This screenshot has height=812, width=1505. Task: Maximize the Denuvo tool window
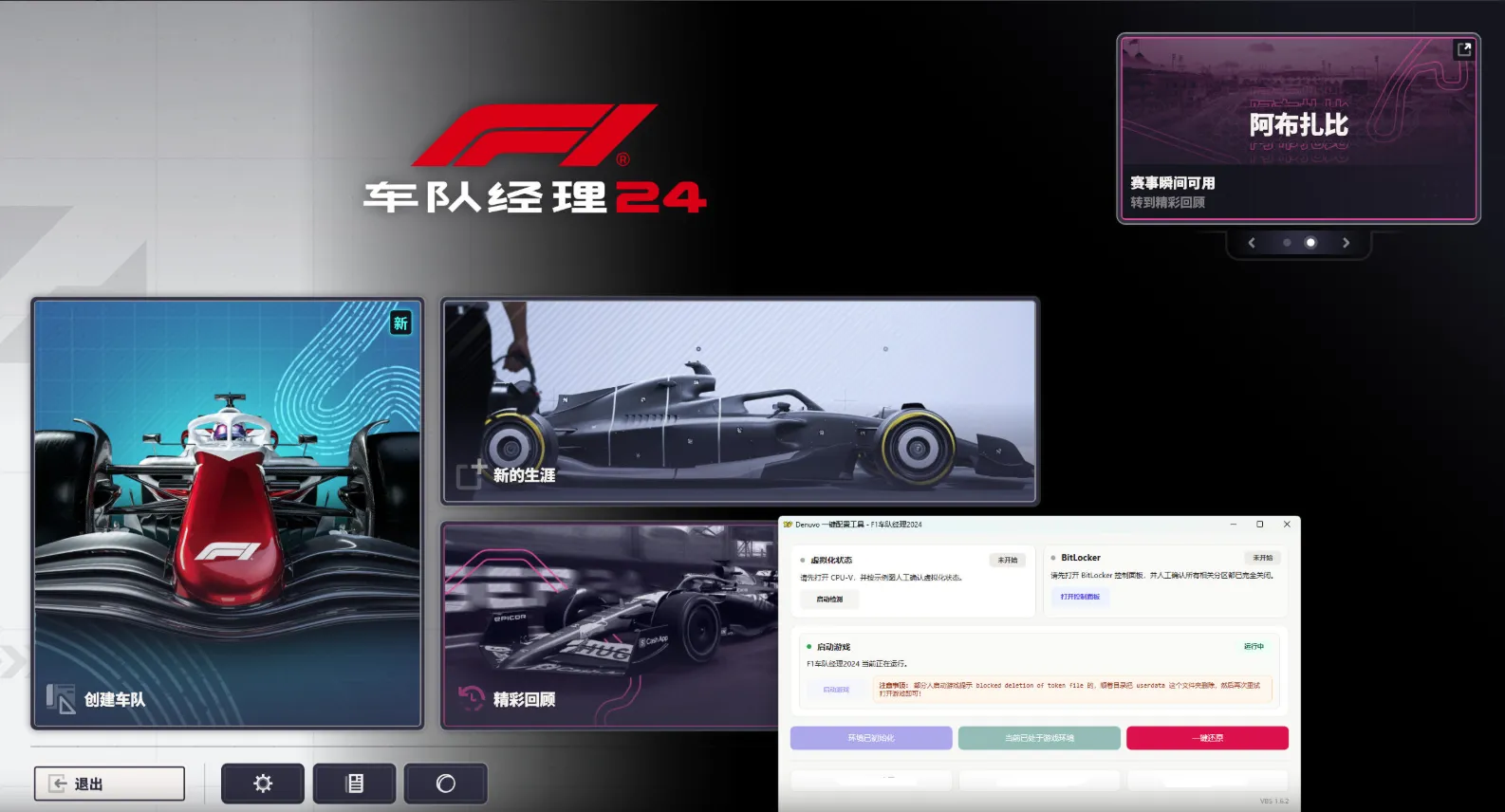(x=1259, y=525)
